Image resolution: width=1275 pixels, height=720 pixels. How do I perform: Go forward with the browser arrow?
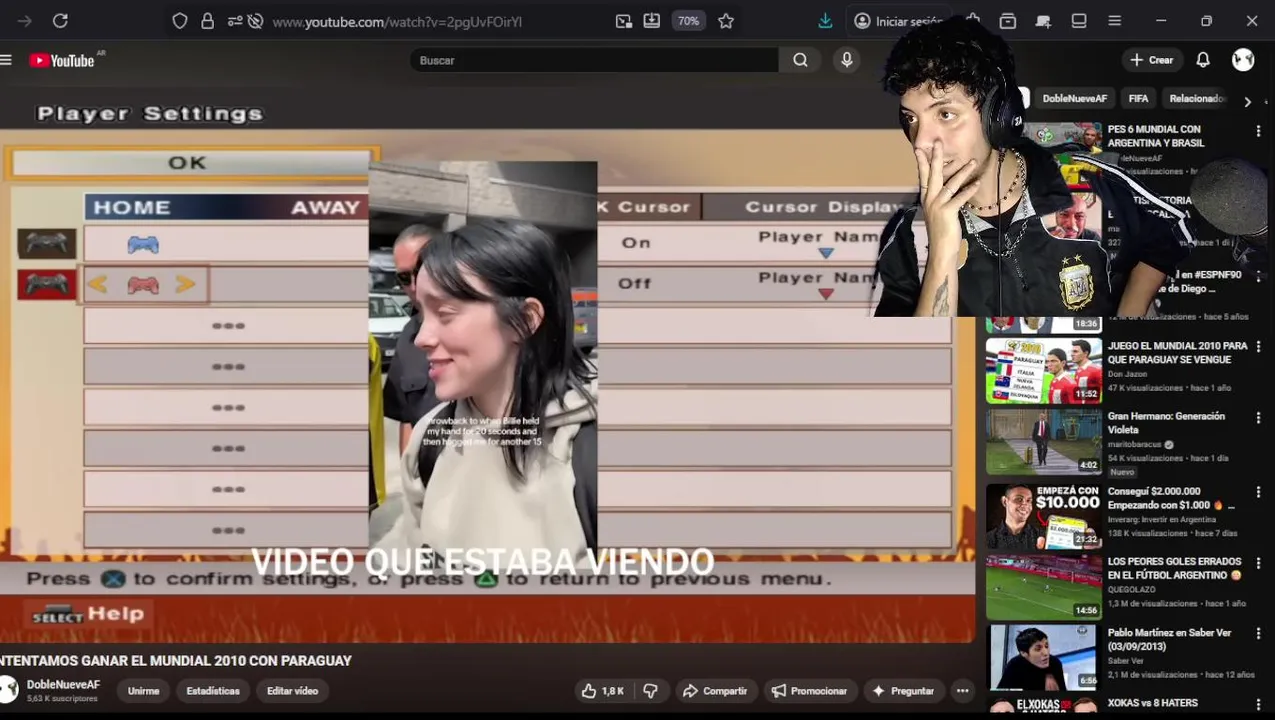(25, 21)
